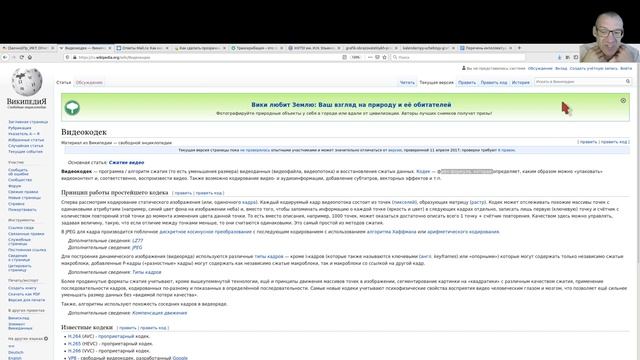Click the padlock icon in the address bar
640x360 pixels.
75,58
